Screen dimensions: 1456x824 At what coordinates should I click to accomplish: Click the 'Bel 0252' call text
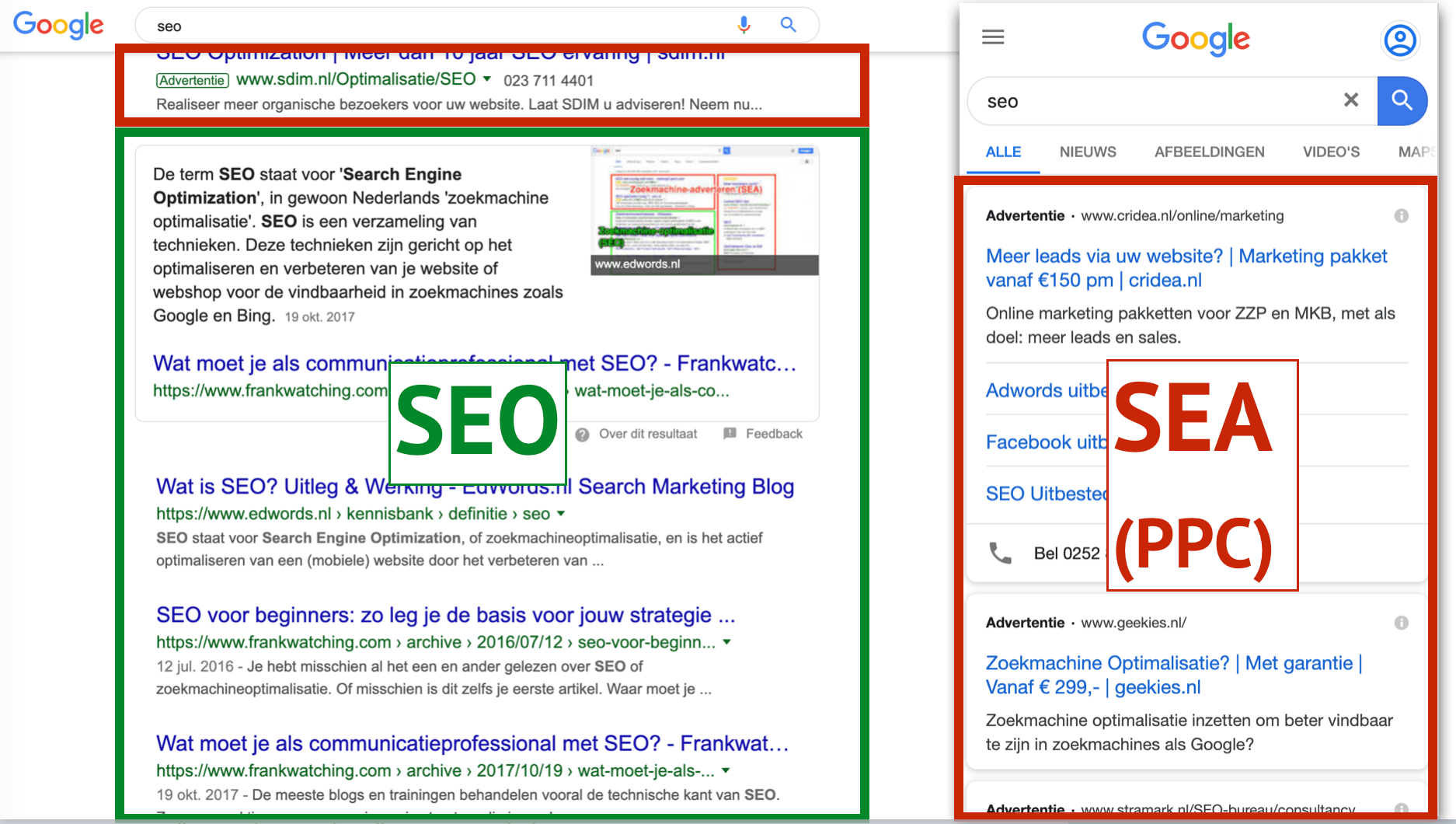click(1067, 553)
